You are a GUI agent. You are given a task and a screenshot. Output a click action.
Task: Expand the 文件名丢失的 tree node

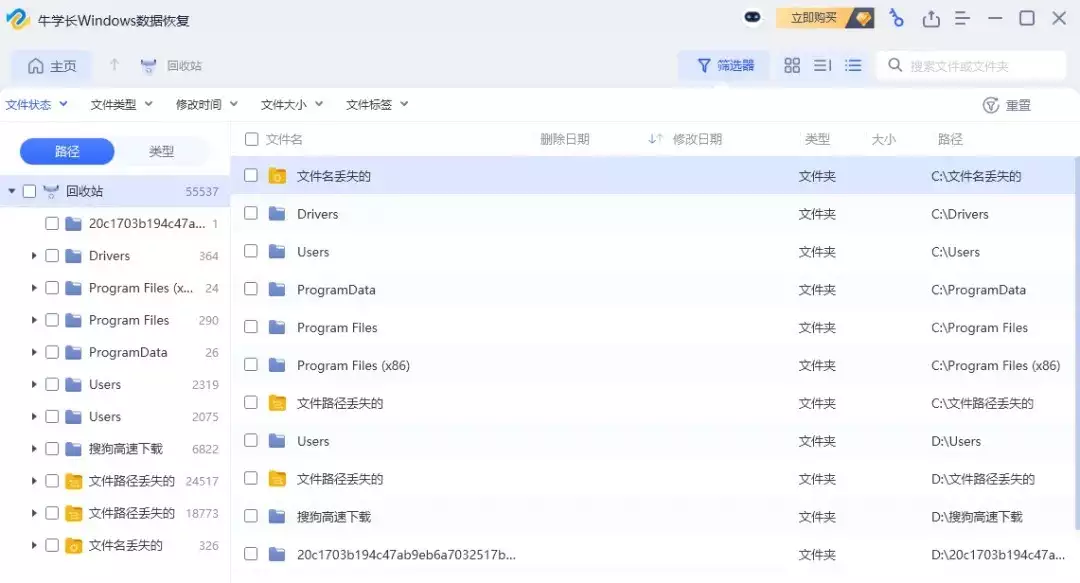tap(33, 545)
